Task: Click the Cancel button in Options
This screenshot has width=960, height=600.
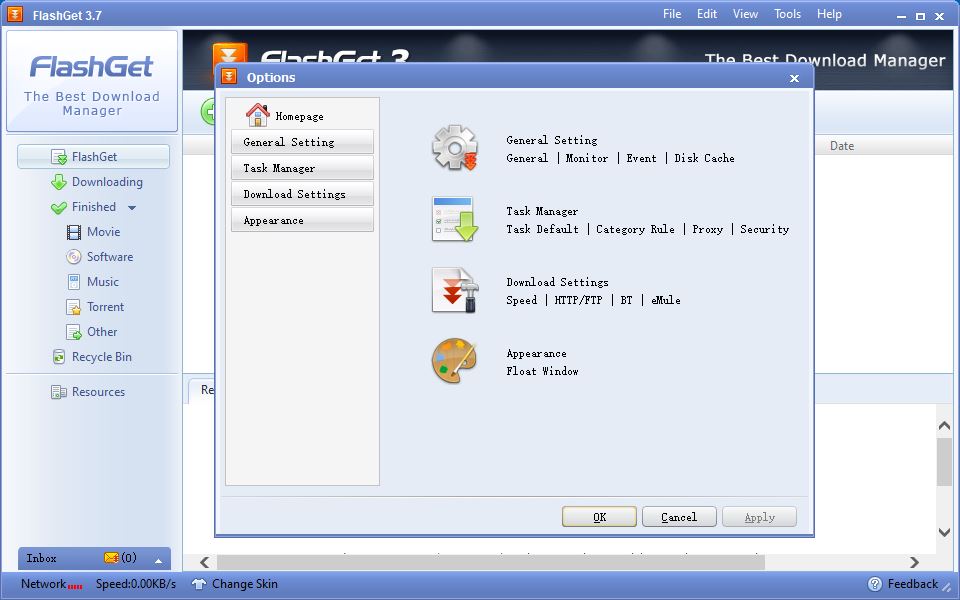Action: point(679,517)
